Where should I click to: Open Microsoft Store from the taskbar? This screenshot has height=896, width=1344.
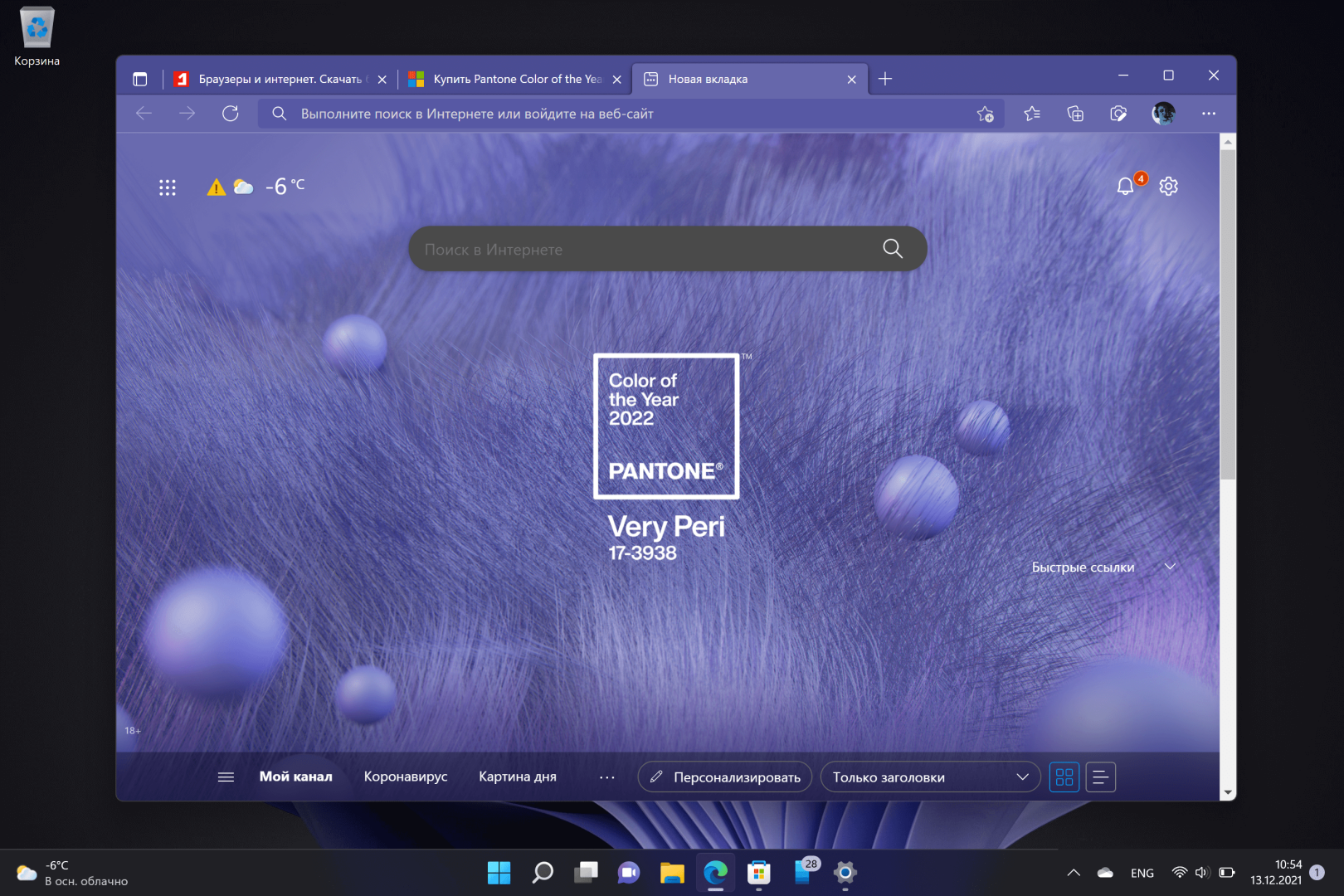pos(758,873)
